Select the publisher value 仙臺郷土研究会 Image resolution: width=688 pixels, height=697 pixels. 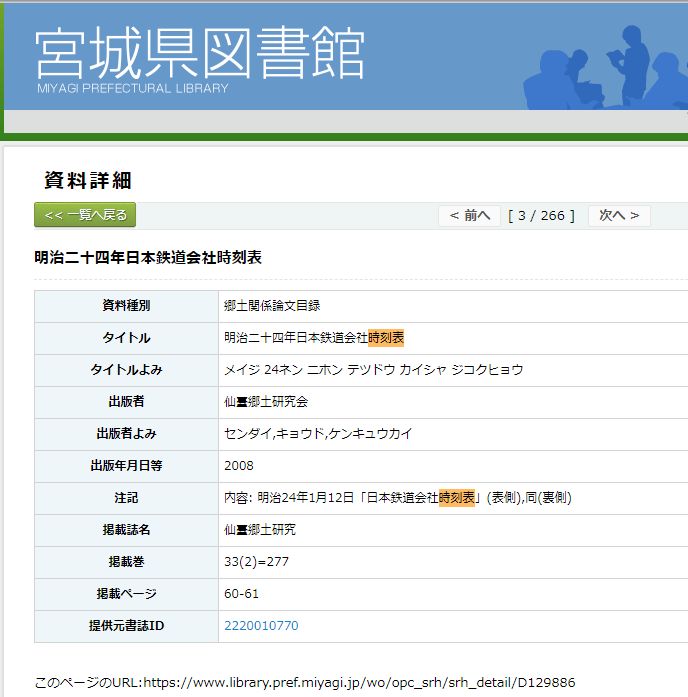click(266, 402)
